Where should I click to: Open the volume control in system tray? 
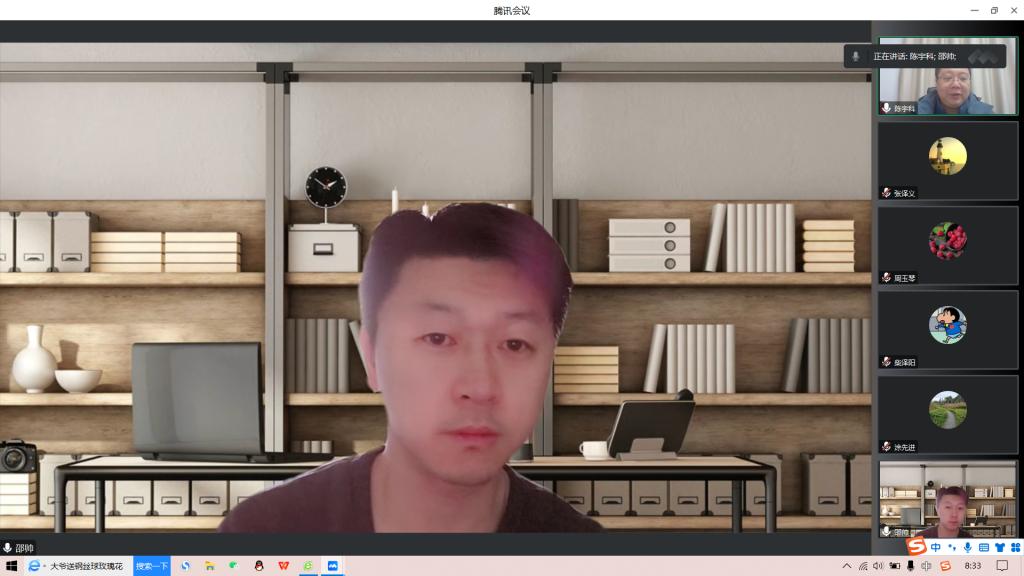(x=878, y=566)
